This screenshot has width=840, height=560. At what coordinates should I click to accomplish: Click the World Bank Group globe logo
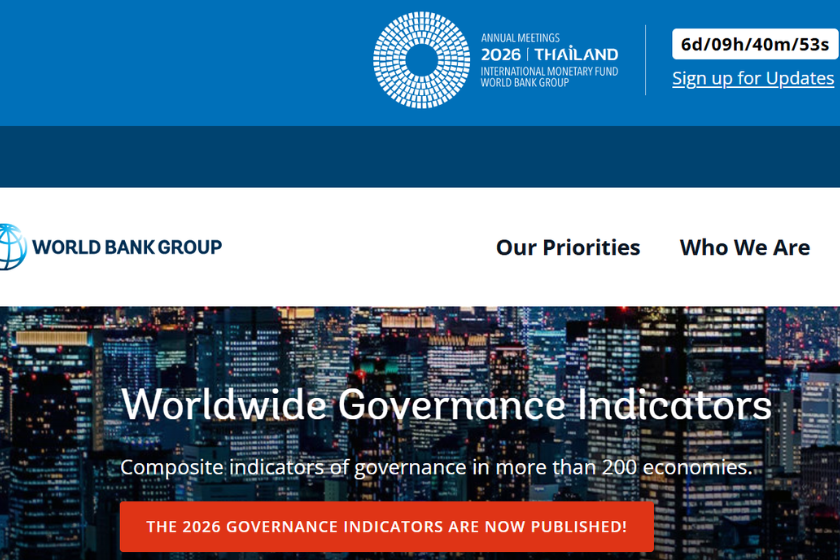click(13, 247)
